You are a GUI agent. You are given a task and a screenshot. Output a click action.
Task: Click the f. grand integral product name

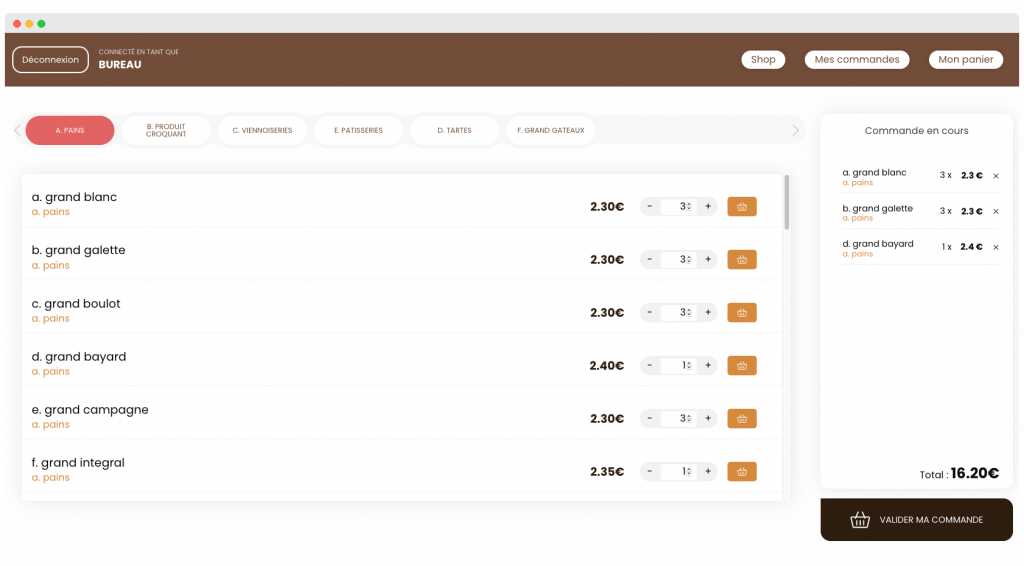click(78, 463)
